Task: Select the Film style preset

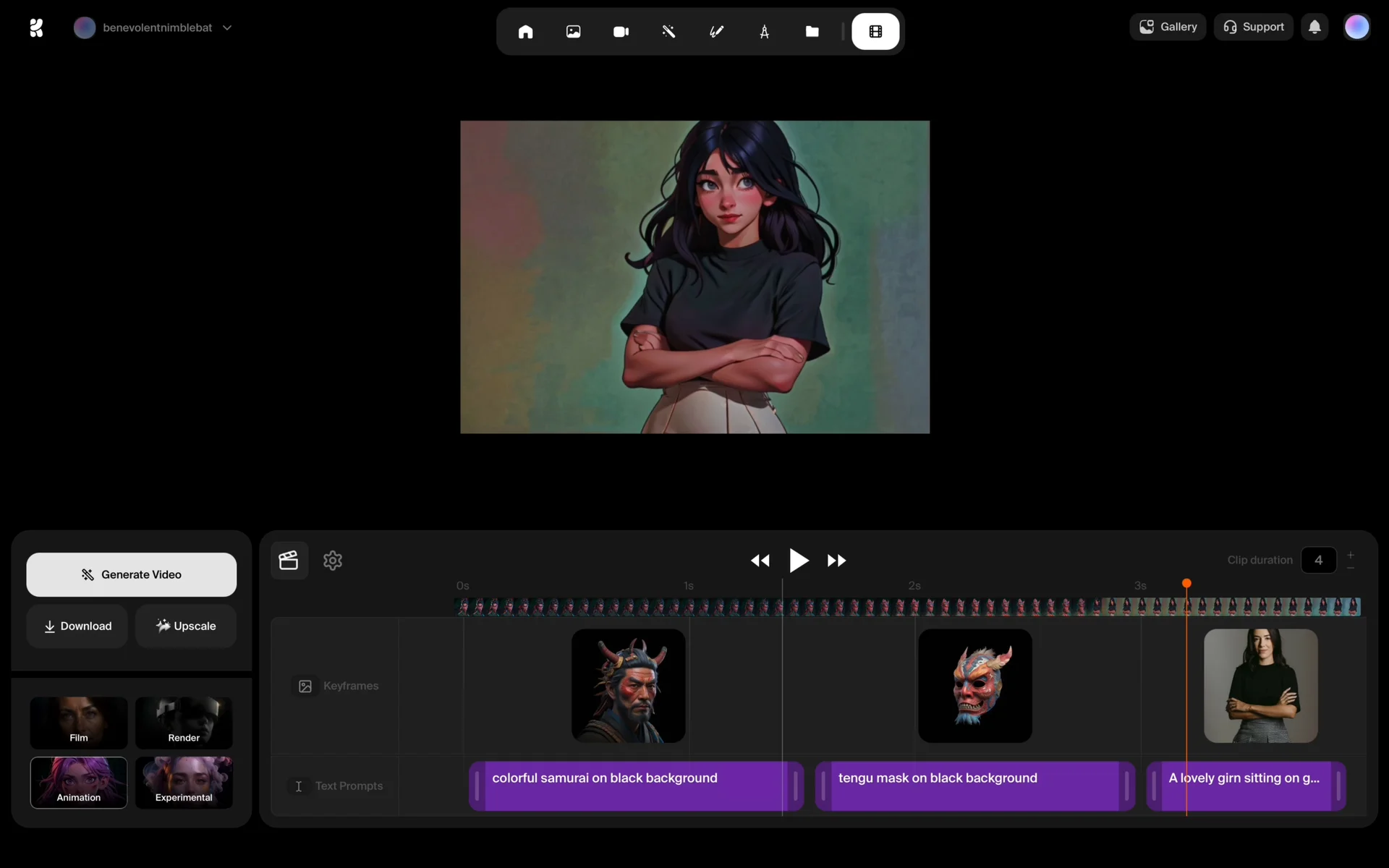Action: pos(79,723)
